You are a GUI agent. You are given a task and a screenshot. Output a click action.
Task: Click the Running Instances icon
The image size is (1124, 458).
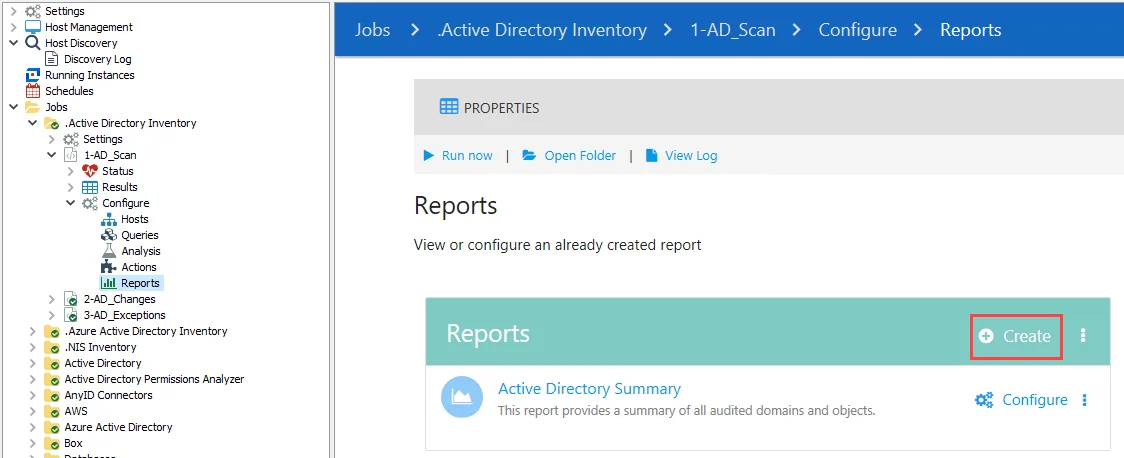pyautogui.click(x=33, y=75)
